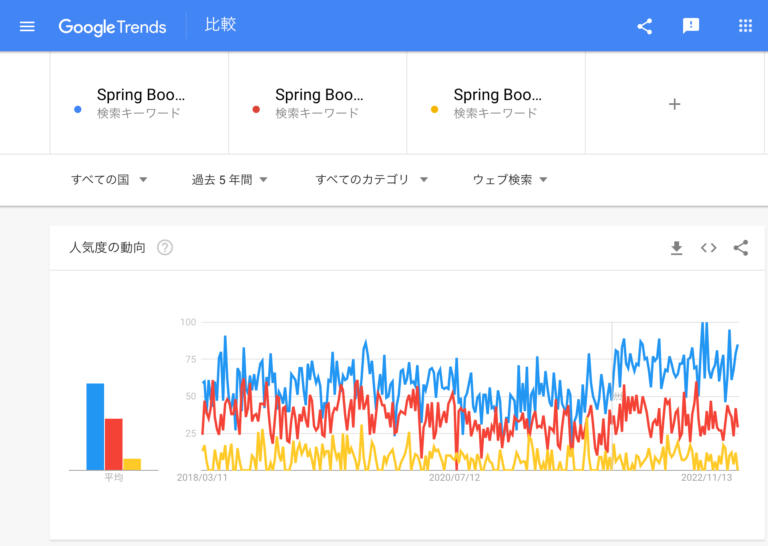This screenshot has height=546, width=768.
Task: Select the yellow-dot Spring Boo... search term
Action: coord(496,103)
